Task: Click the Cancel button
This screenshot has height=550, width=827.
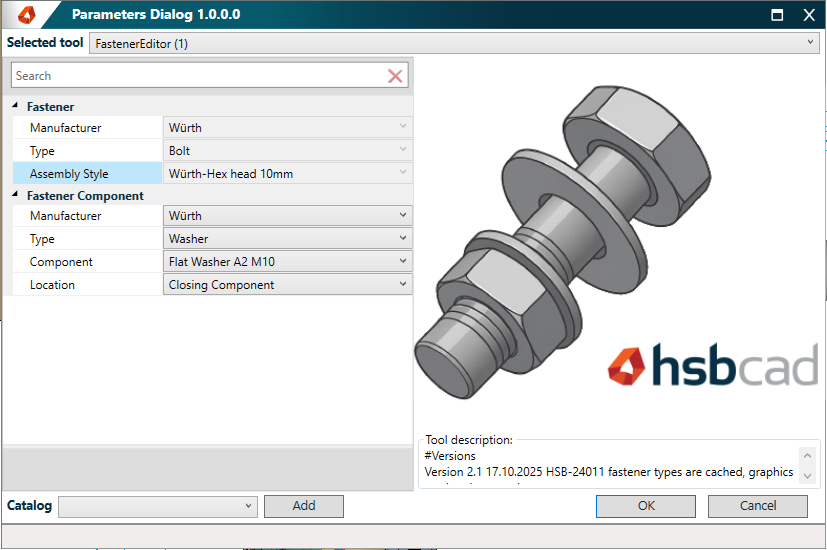Action: tap(757, 506)
